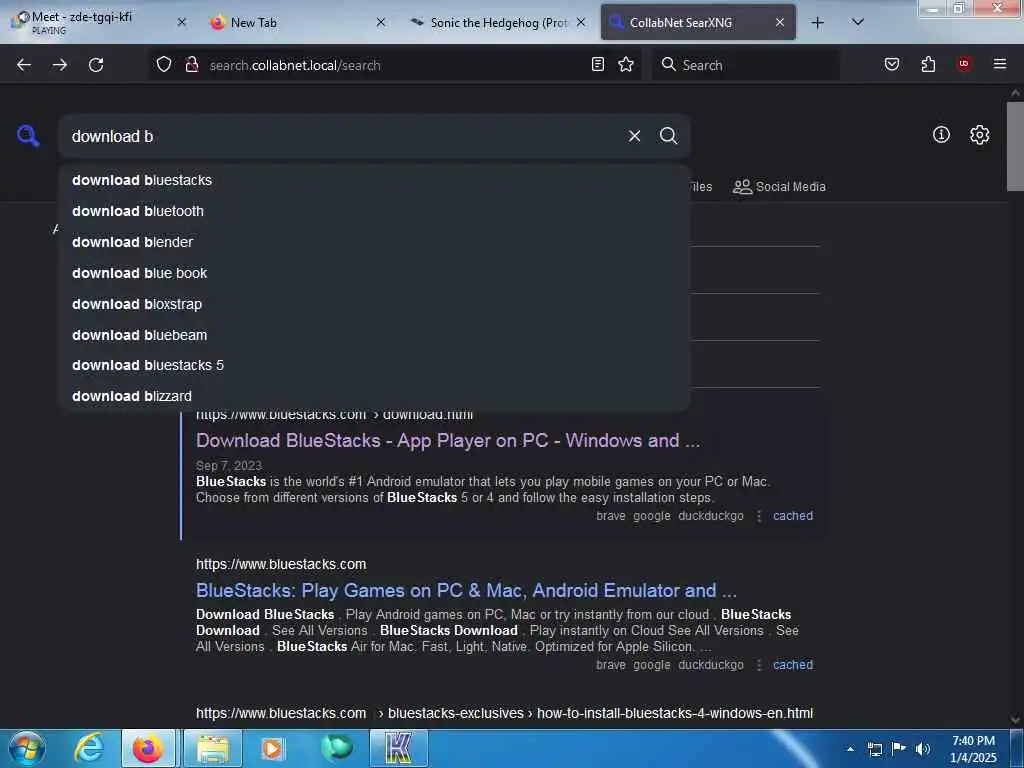Choose suggestion download blender

pyautogui.click(x=374, y=242)
